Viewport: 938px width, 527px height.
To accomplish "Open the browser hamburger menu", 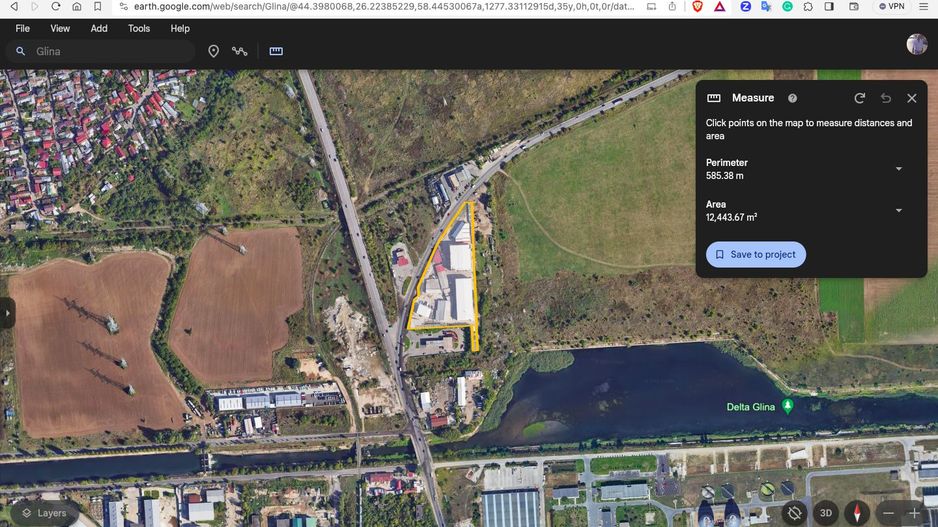I will pyautogui.click(x=924, y=7).
